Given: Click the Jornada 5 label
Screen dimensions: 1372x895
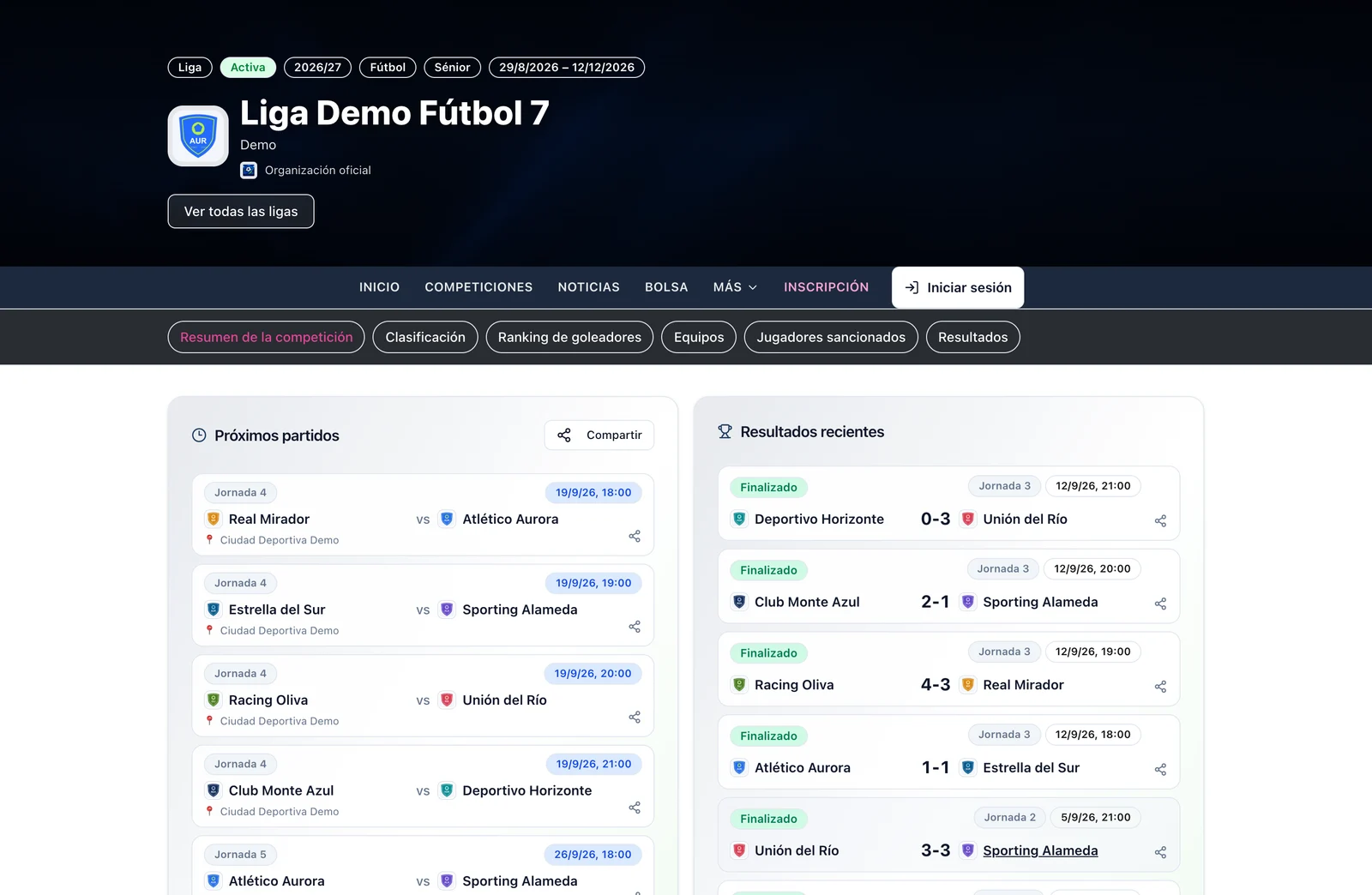Looking at the screenshot, I should [x=240, y=855].
